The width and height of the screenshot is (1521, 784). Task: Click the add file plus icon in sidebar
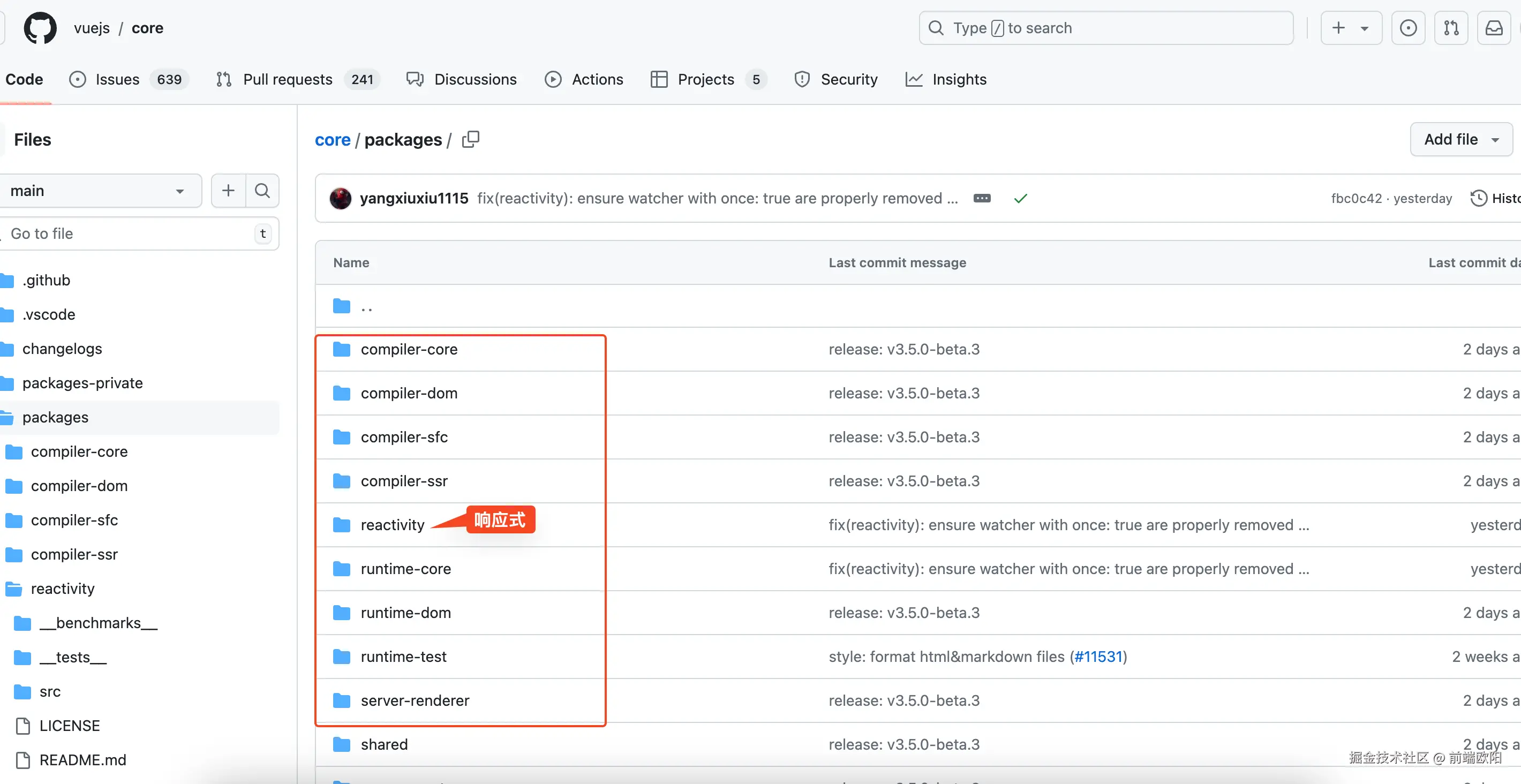click(228, 191)
